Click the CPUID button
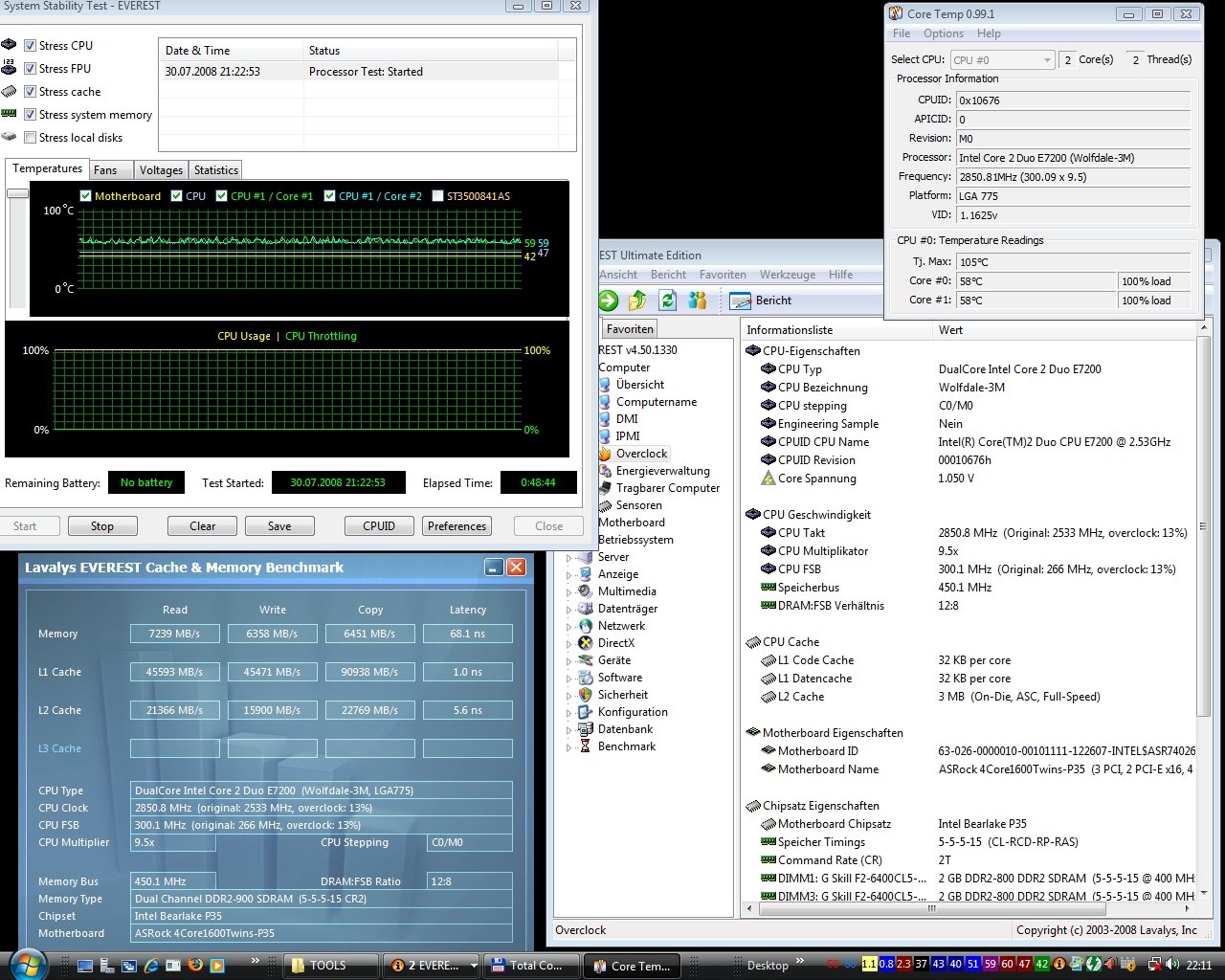The image size is (1225, 980). pos(379,526)
